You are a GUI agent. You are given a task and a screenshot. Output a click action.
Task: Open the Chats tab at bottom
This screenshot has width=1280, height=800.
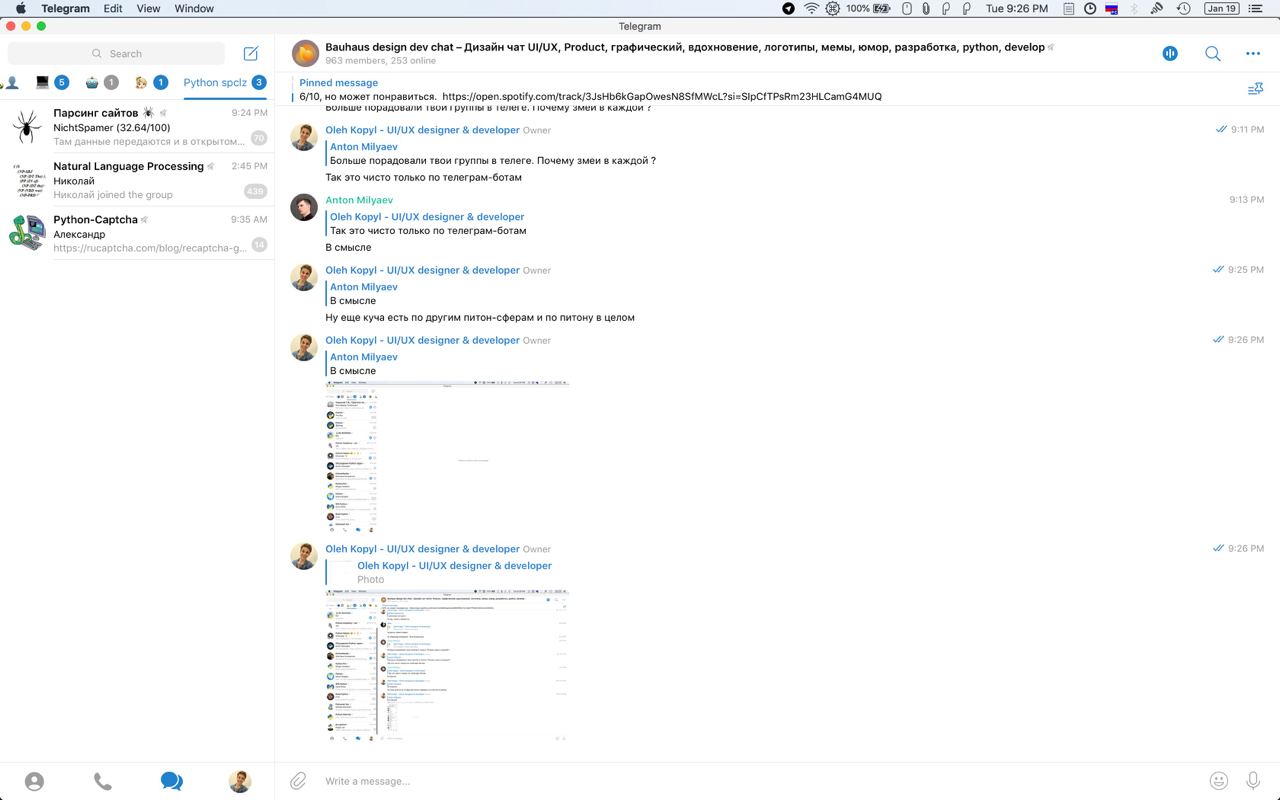pos(172,781)
